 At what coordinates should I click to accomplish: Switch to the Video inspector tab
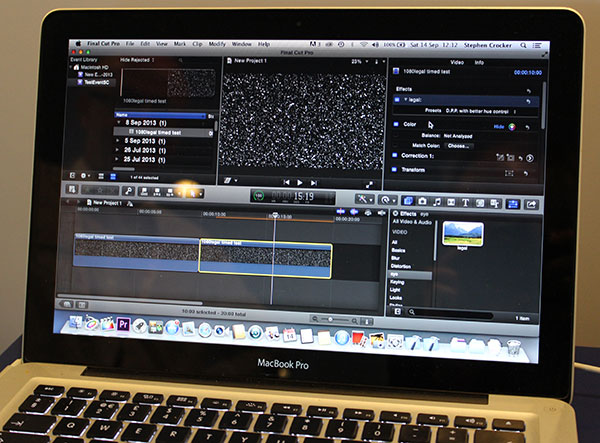pos(457,62)
